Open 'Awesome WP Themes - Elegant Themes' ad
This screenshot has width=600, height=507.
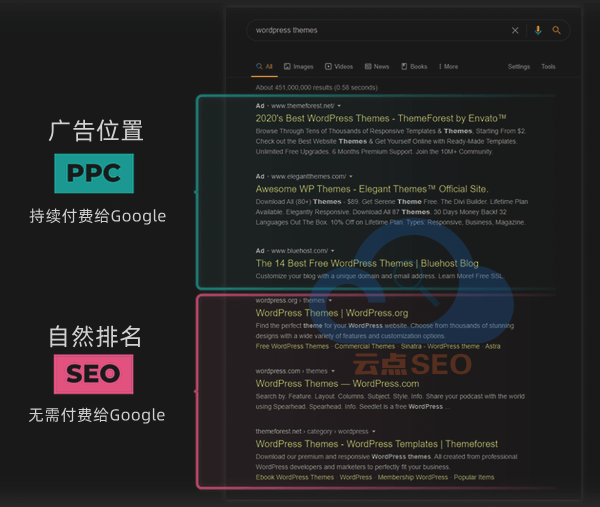pos(372,189)
